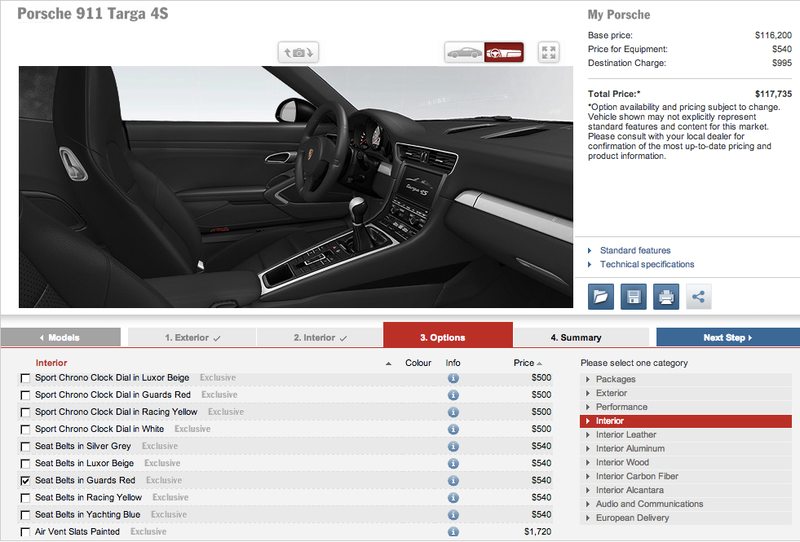The width and height of the screenshot is (800, 542).
Task: Select the 3. Options tab
Action: (447, 335)
